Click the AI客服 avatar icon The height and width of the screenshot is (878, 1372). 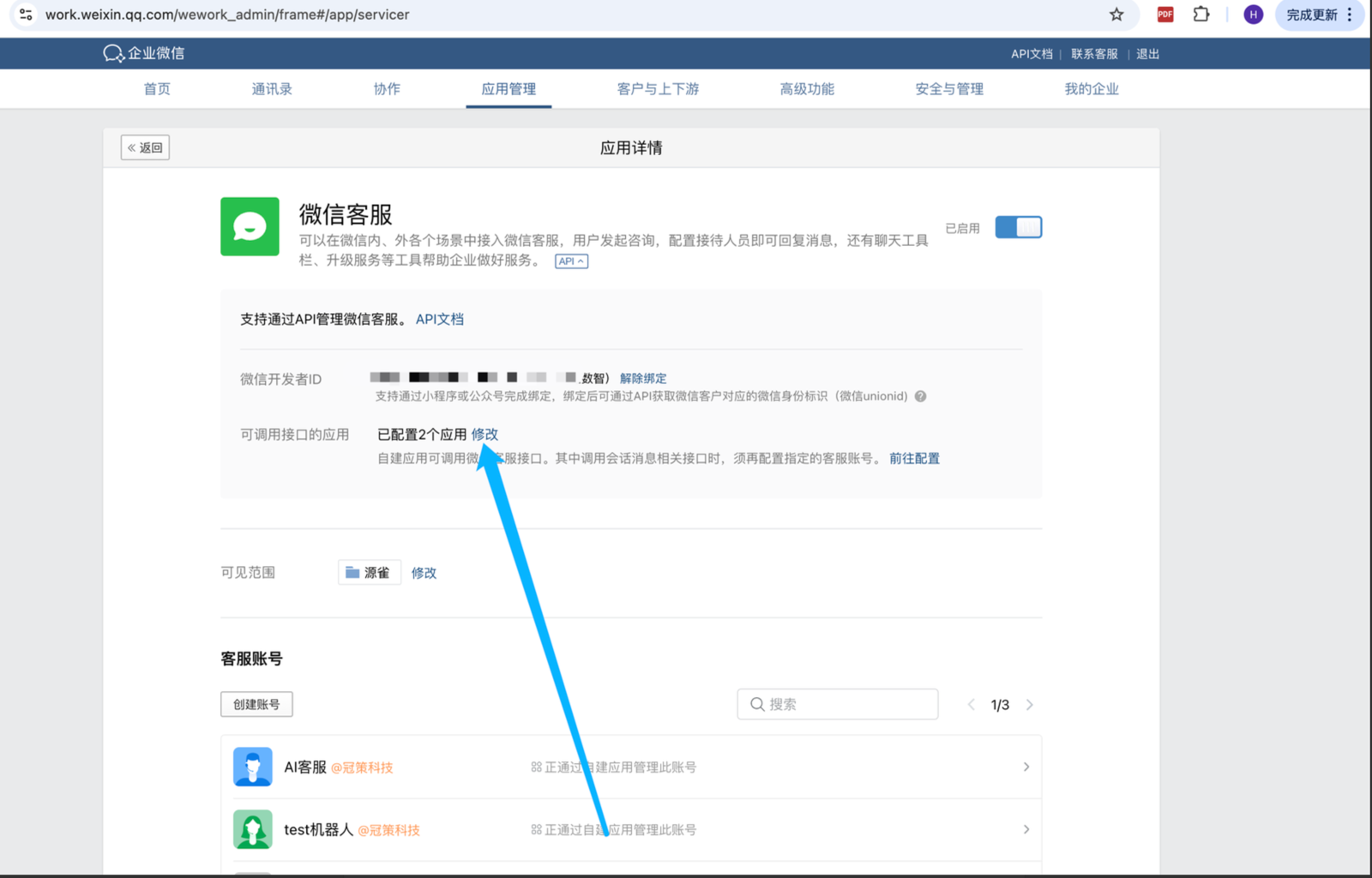point(253,767)
